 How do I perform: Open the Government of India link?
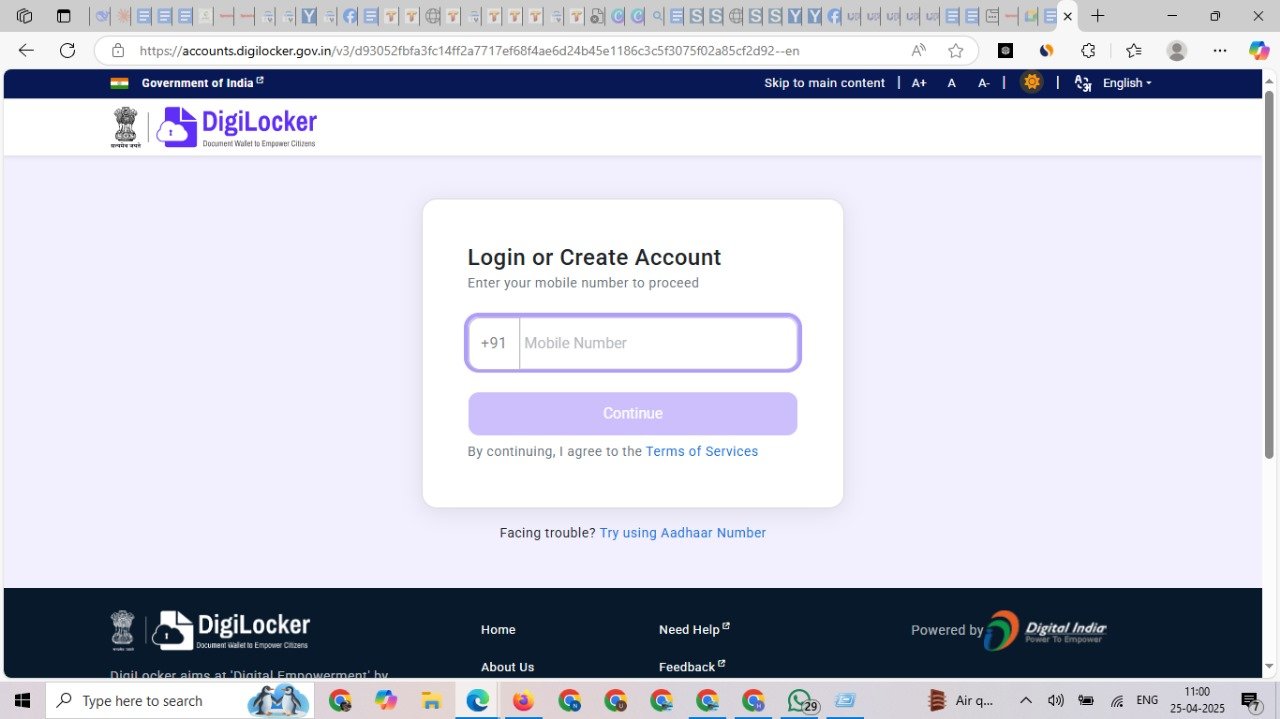click(x=202, y=83)
